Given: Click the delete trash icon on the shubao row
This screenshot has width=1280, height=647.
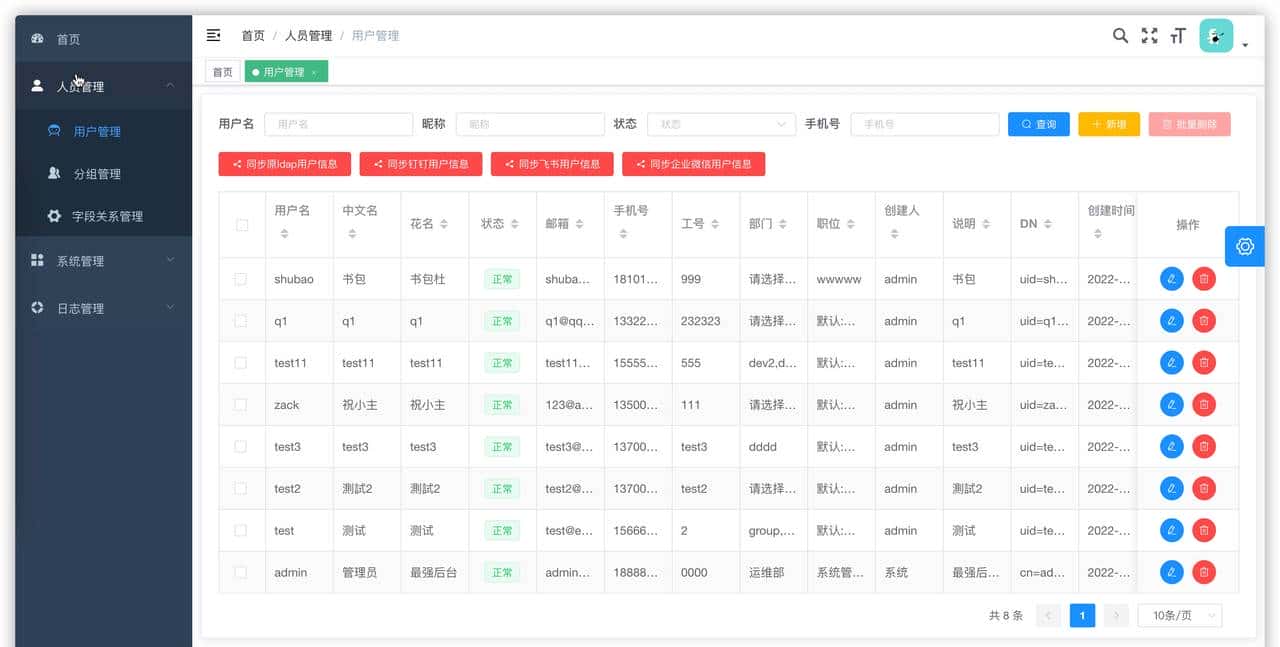Looking at the screenshot, I should click(1204, 279).
